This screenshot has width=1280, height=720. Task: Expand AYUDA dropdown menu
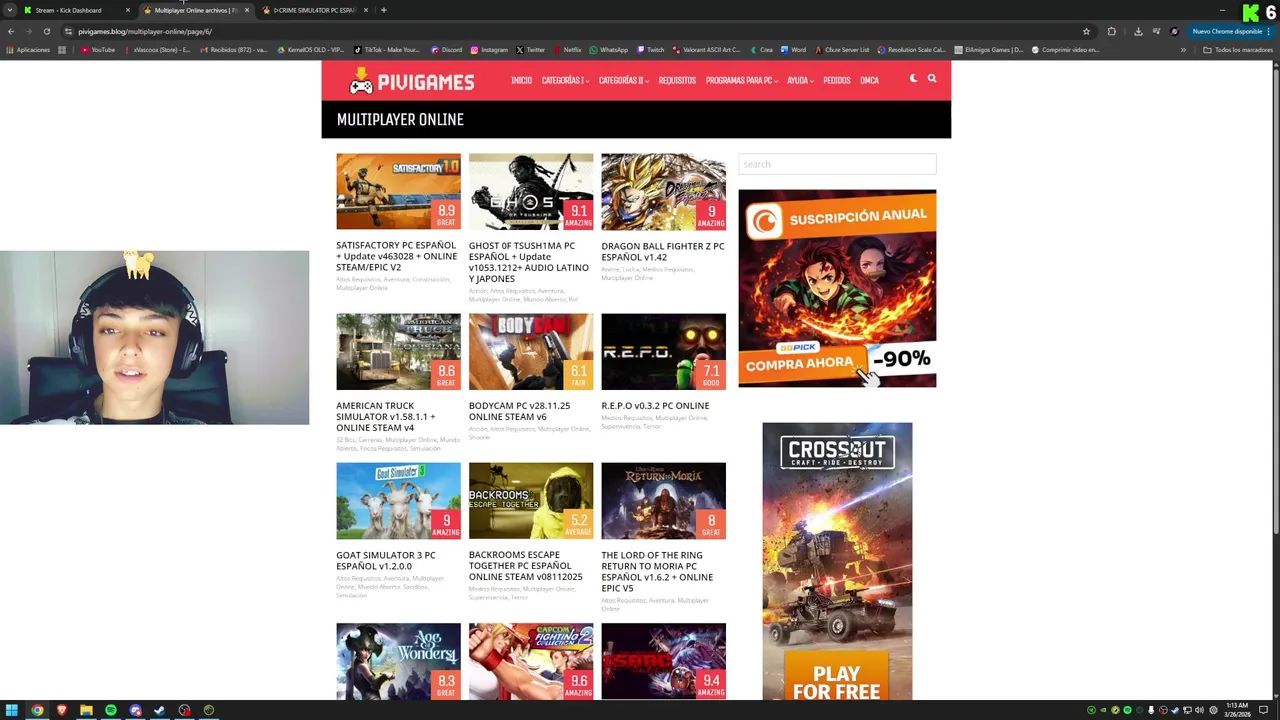[x=799, y=80]
